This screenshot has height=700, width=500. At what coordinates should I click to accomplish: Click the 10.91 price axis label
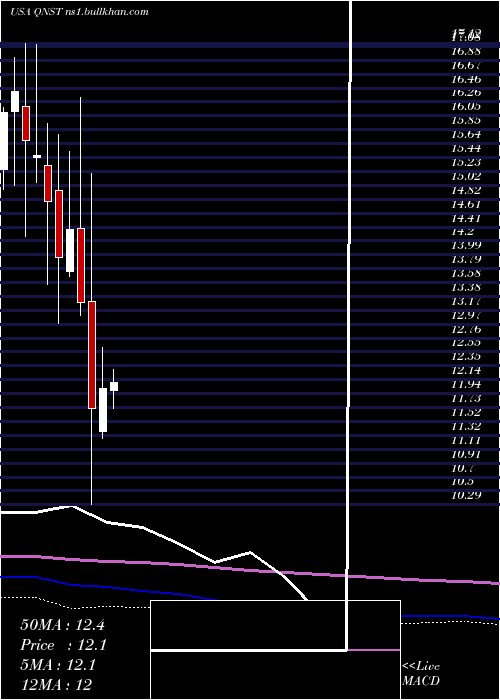[x=466, y=454]
